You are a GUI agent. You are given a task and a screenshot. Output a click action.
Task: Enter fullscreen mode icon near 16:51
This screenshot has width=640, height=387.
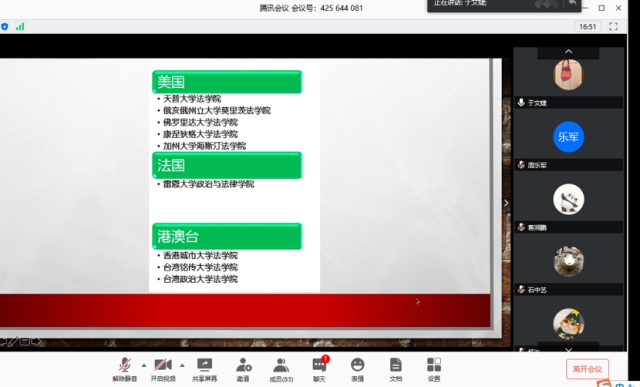click(x=613, y=27)
